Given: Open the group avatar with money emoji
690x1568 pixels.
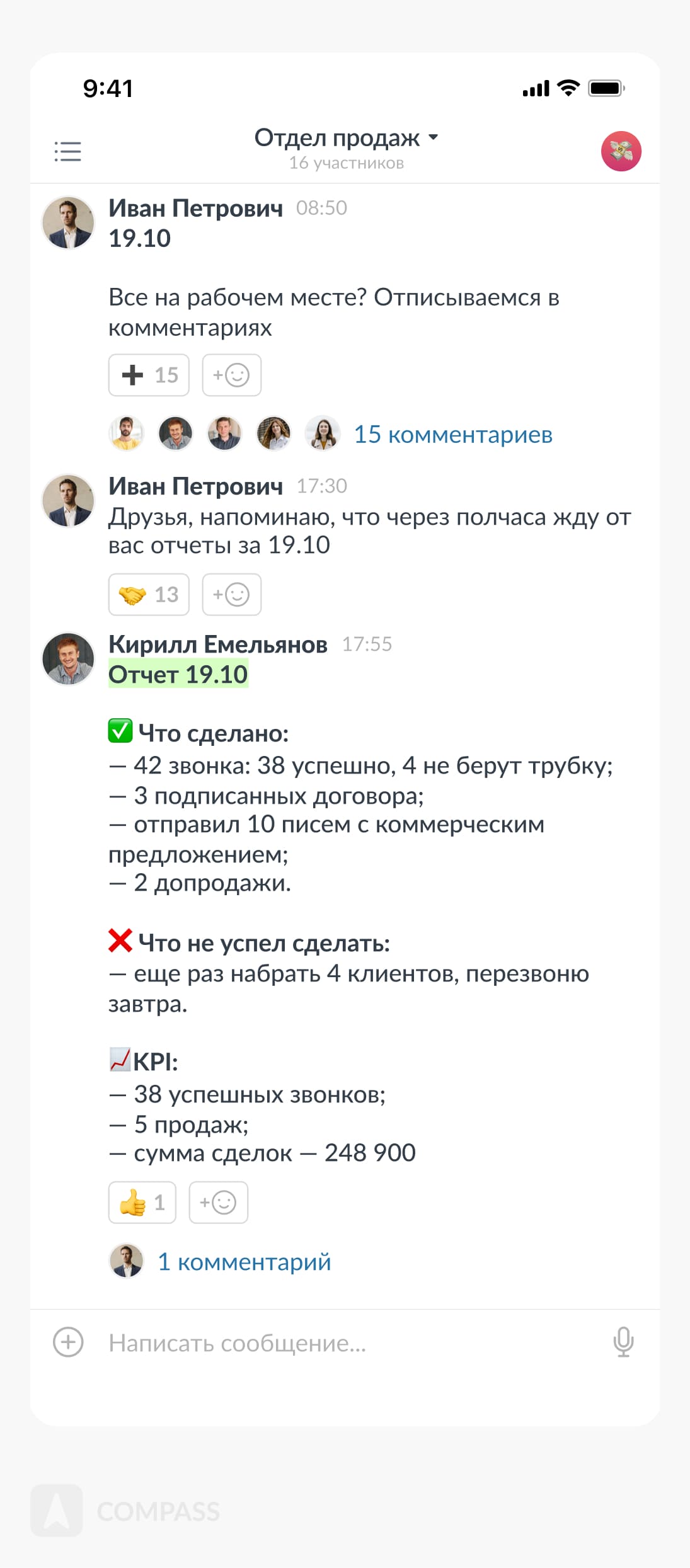Looking at the screenshot, I should pos(621,151).
